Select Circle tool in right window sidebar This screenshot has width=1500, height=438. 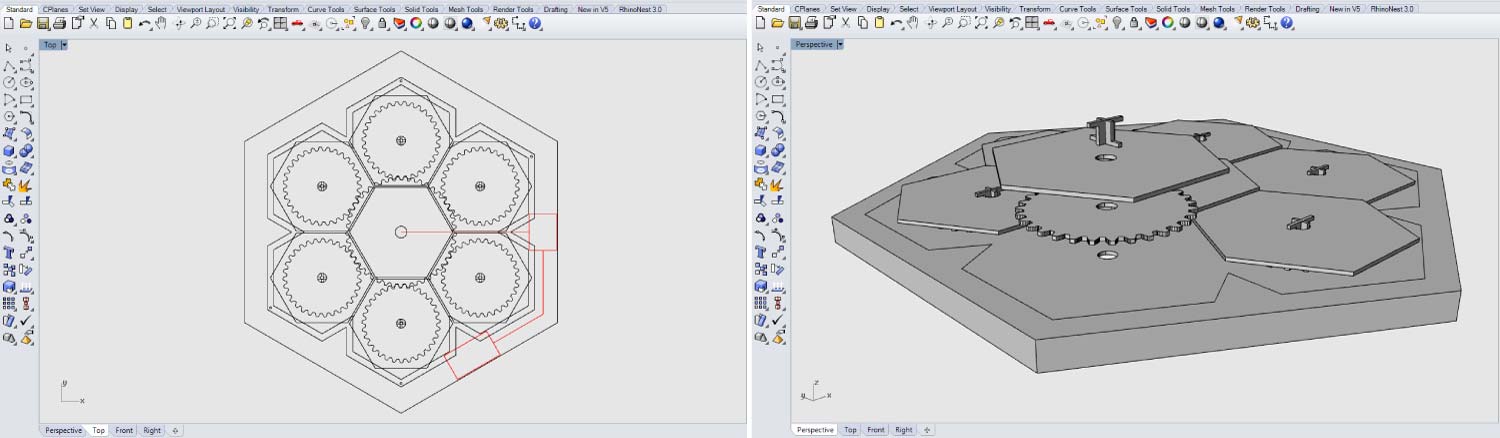tap(761, 82)
